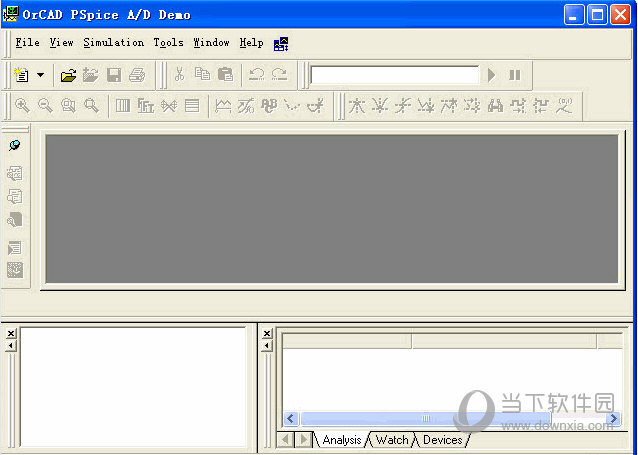This screenshot has height=455, width=638.
Task: Click the Zoom Fit magnifier icon
Action: (x=92, y=106)
